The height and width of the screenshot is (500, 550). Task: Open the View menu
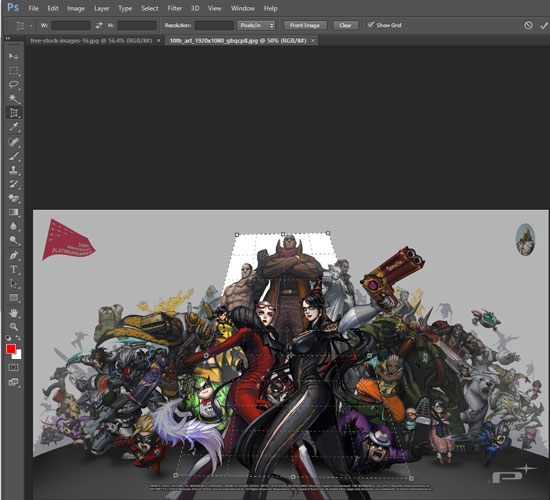[x=214, y=8]
